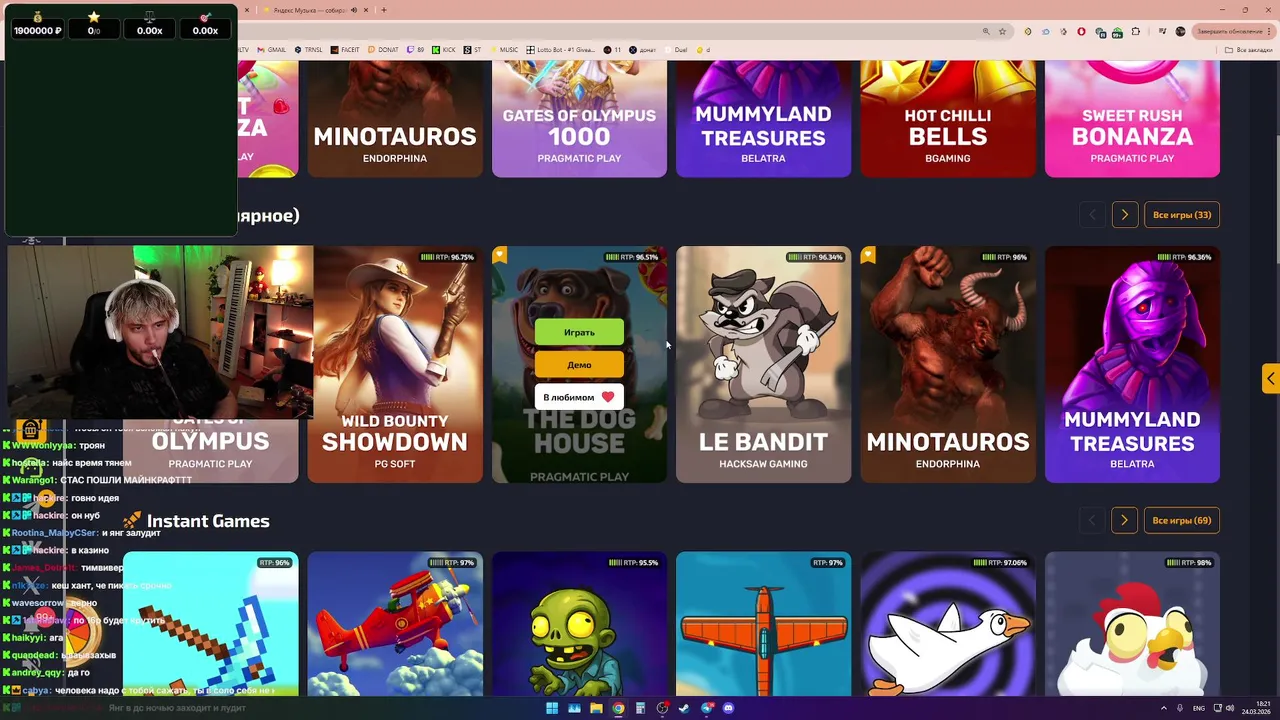Click the heart icon on the В любимом button

pos(607,397)
